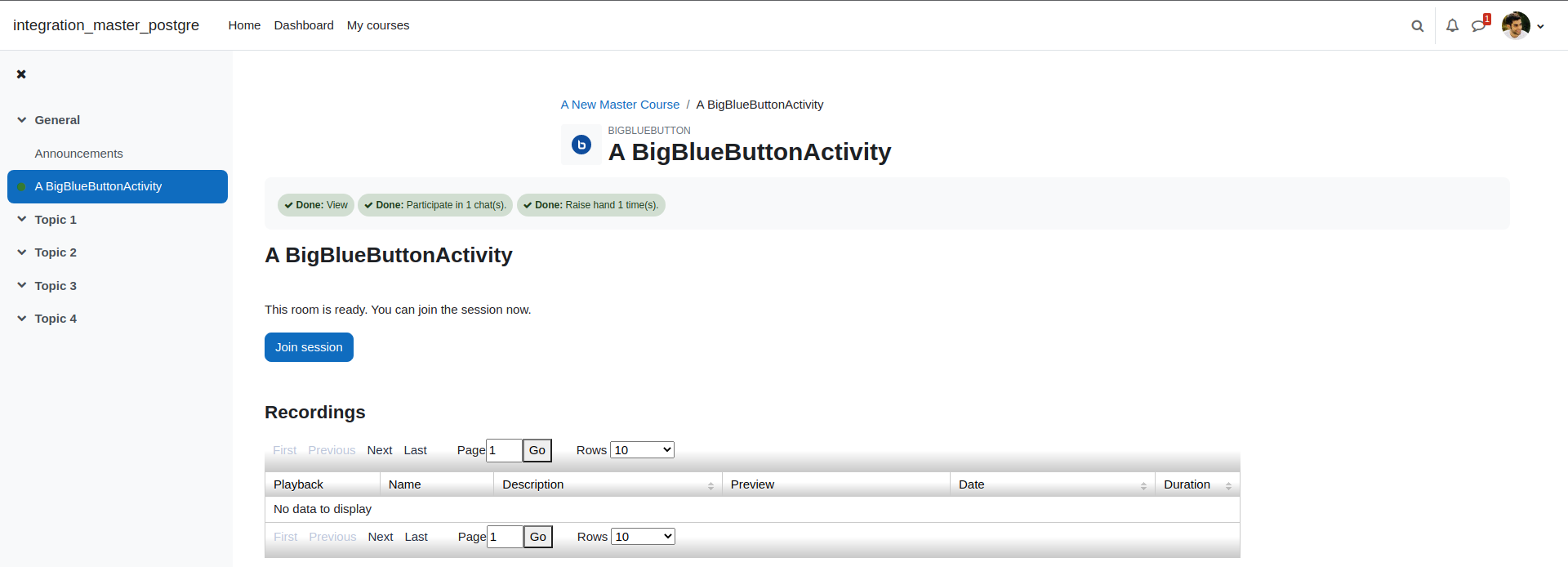The height and width of the screenshot is (567, 1568).
Task: Expand the Topic 1 chevron
Action: [x=22, y=220]
